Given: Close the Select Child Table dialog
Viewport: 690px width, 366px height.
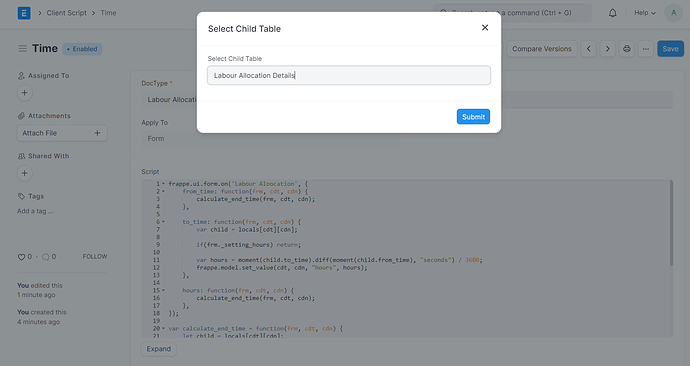Looking at the screenshot, I should pos(485,28).
